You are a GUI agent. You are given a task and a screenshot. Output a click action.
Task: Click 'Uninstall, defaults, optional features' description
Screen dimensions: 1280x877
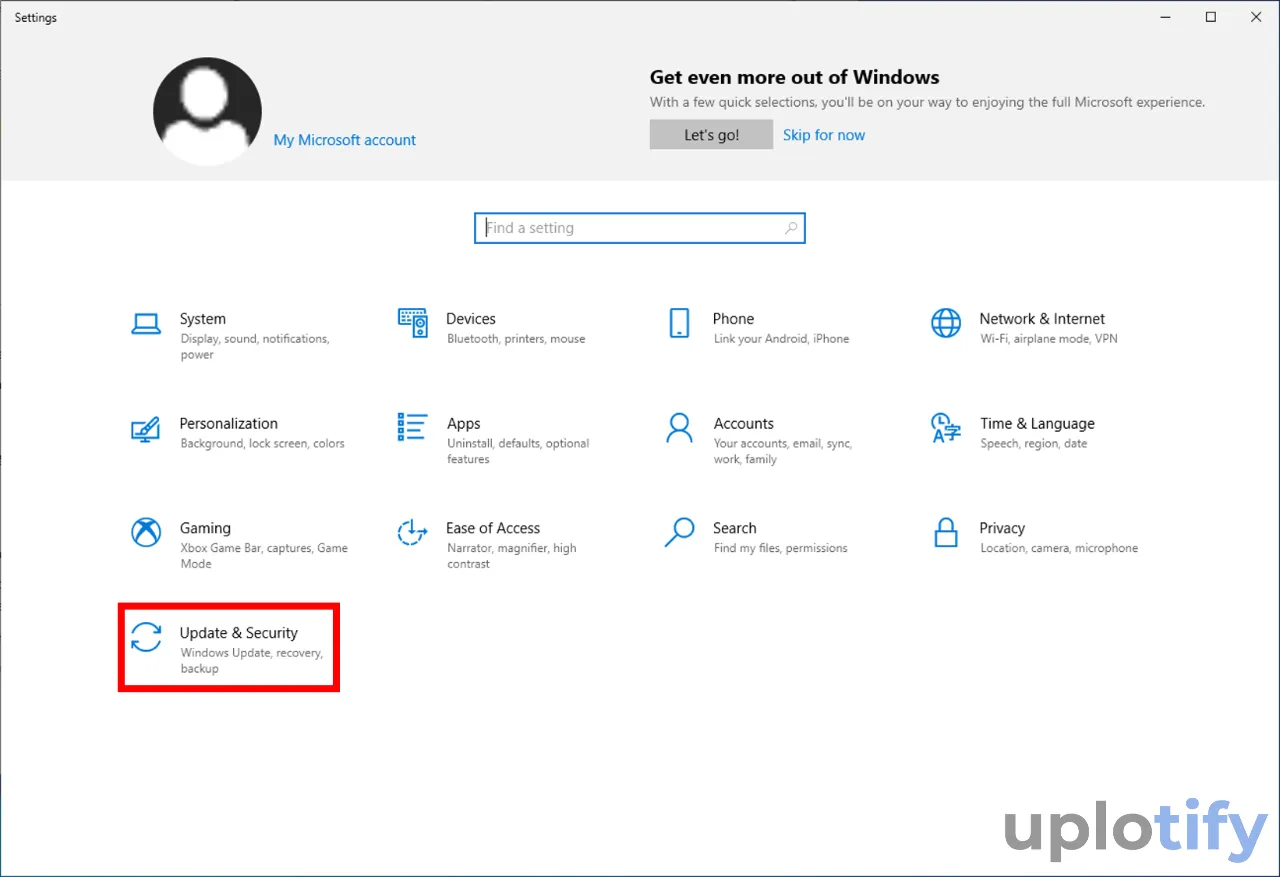click(x=518, y=451)
